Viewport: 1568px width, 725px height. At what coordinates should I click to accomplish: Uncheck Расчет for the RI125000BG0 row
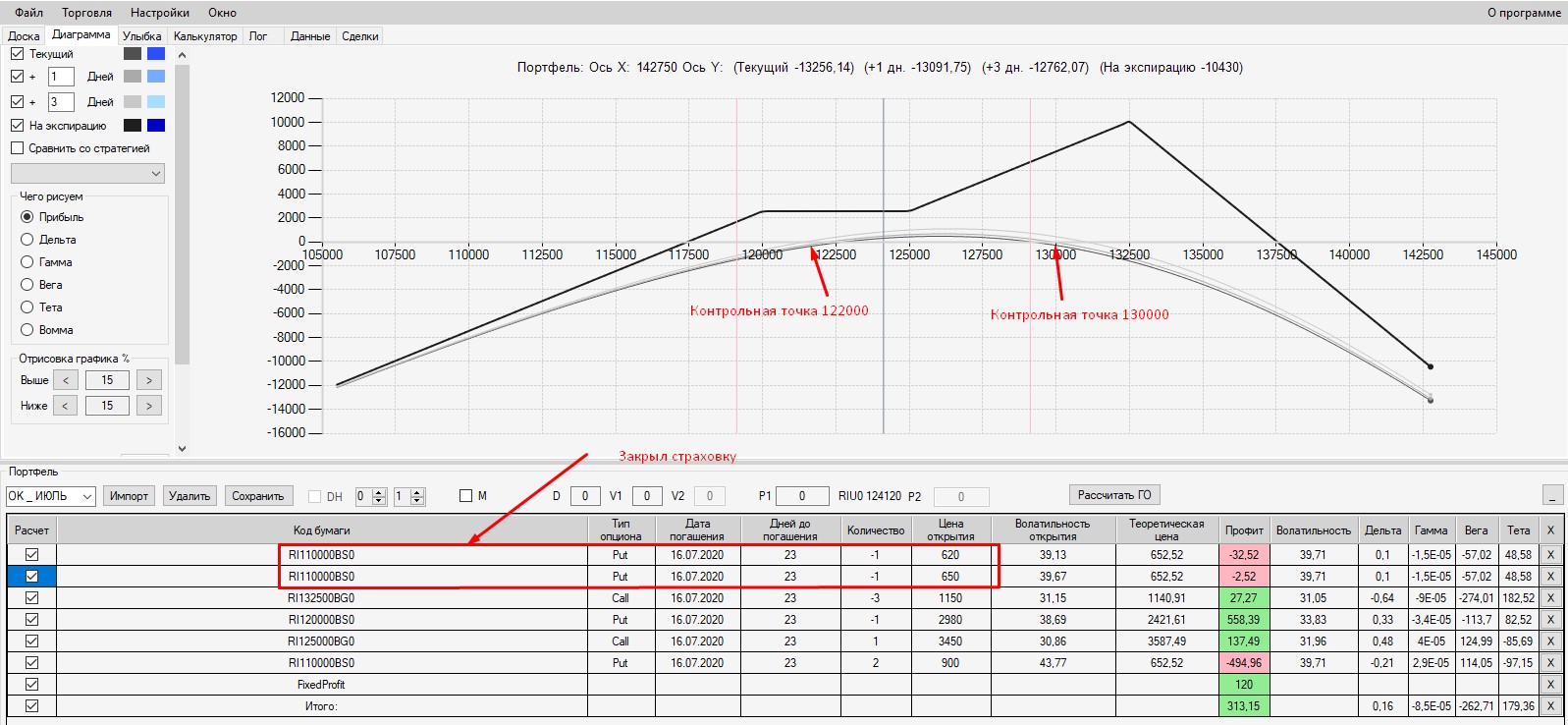(x=31, y=641)
